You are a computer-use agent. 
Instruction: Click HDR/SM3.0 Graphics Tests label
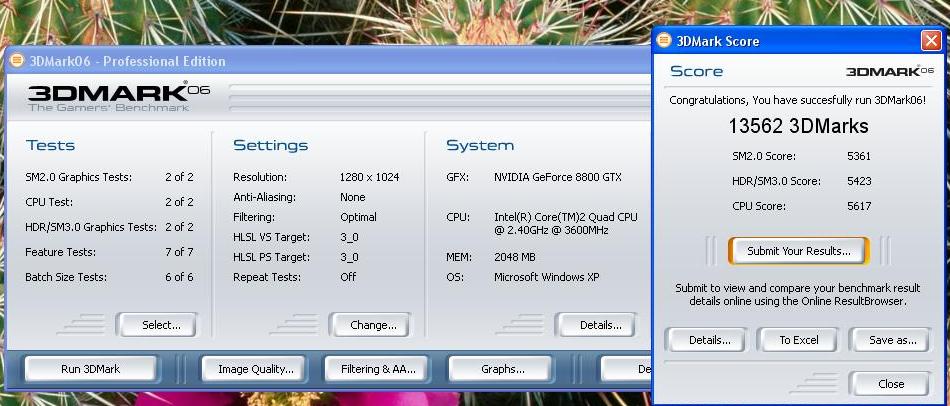pyautogui.click(x=91, y=227)
